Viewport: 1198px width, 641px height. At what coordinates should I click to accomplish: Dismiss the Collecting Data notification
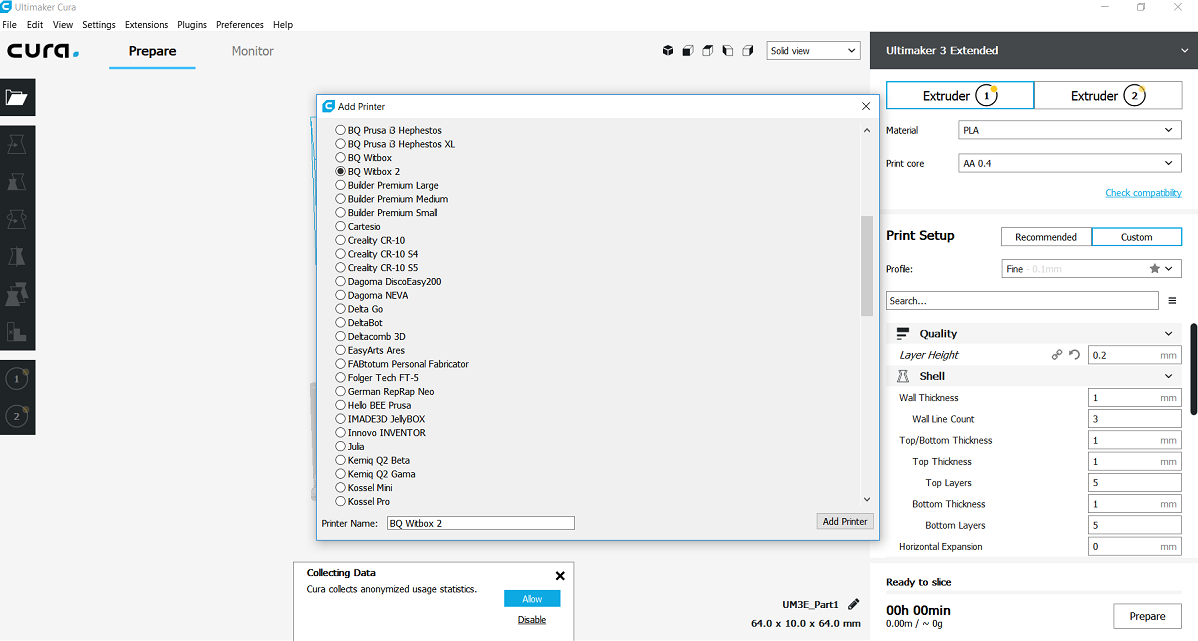[x=560, y=576]
